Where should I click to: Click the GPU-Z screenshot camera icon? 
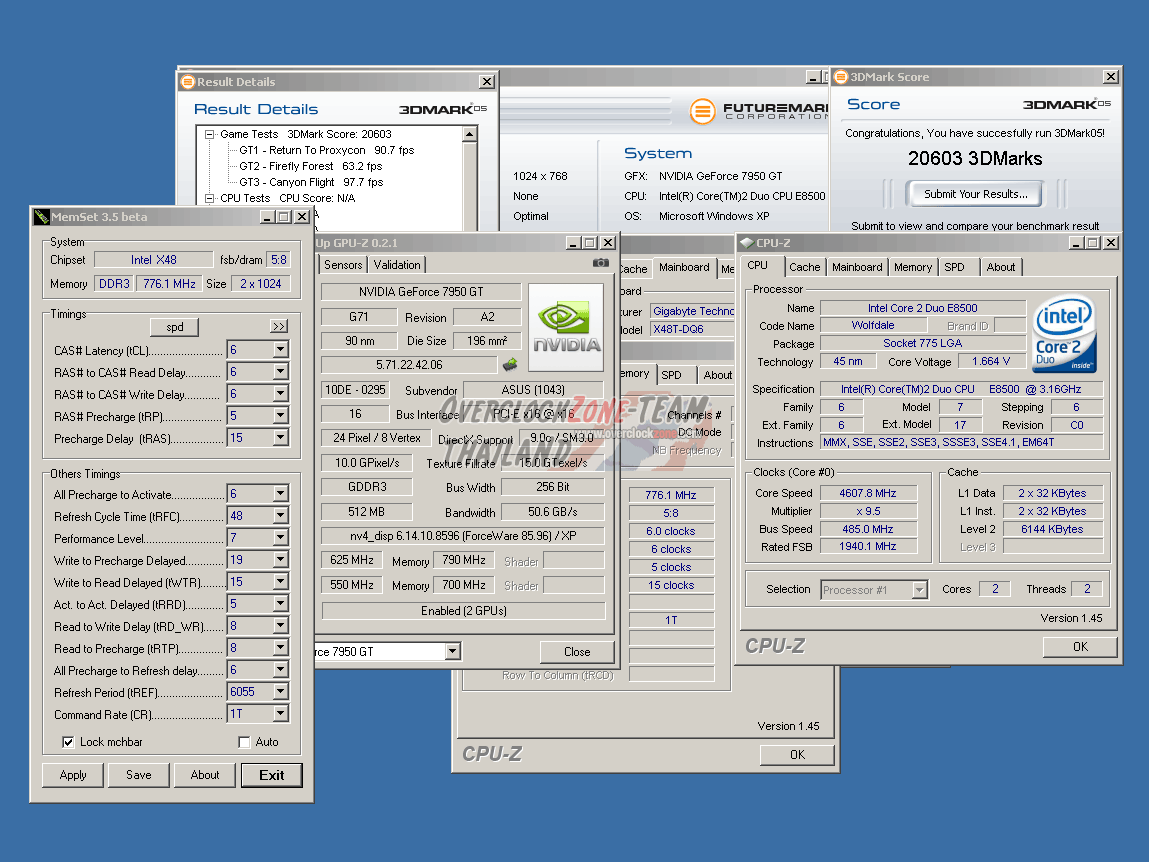(601, 262)
